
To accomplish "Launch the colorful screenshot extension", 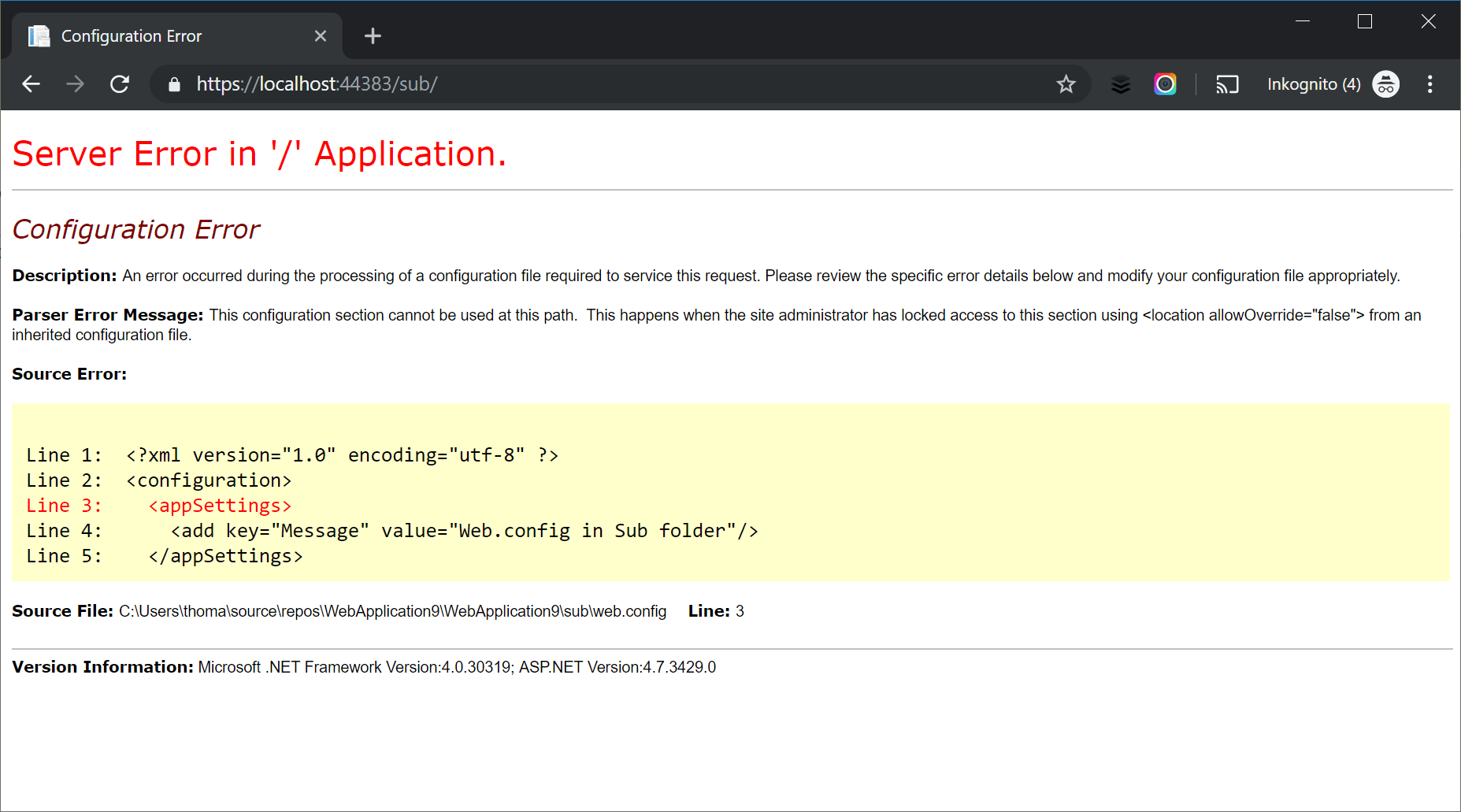I will (1165, 84).
